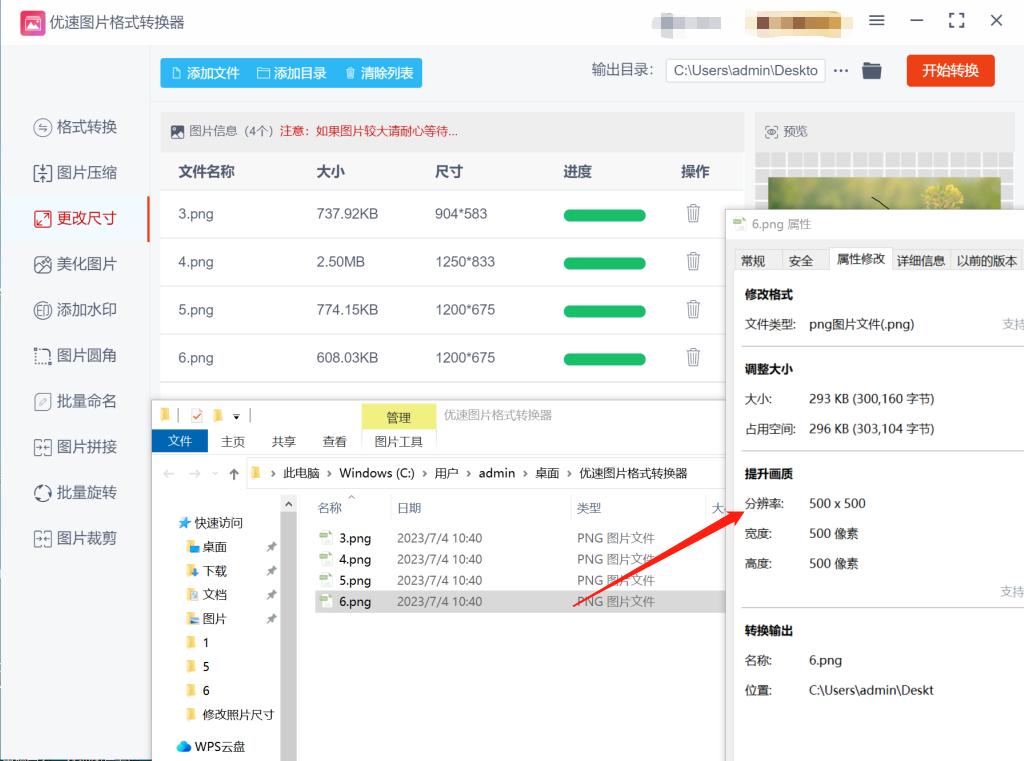Open the output folder icon beside 开始转换
The width and height of the screenshot is (1024, 761).
click(x=870, y=70)
